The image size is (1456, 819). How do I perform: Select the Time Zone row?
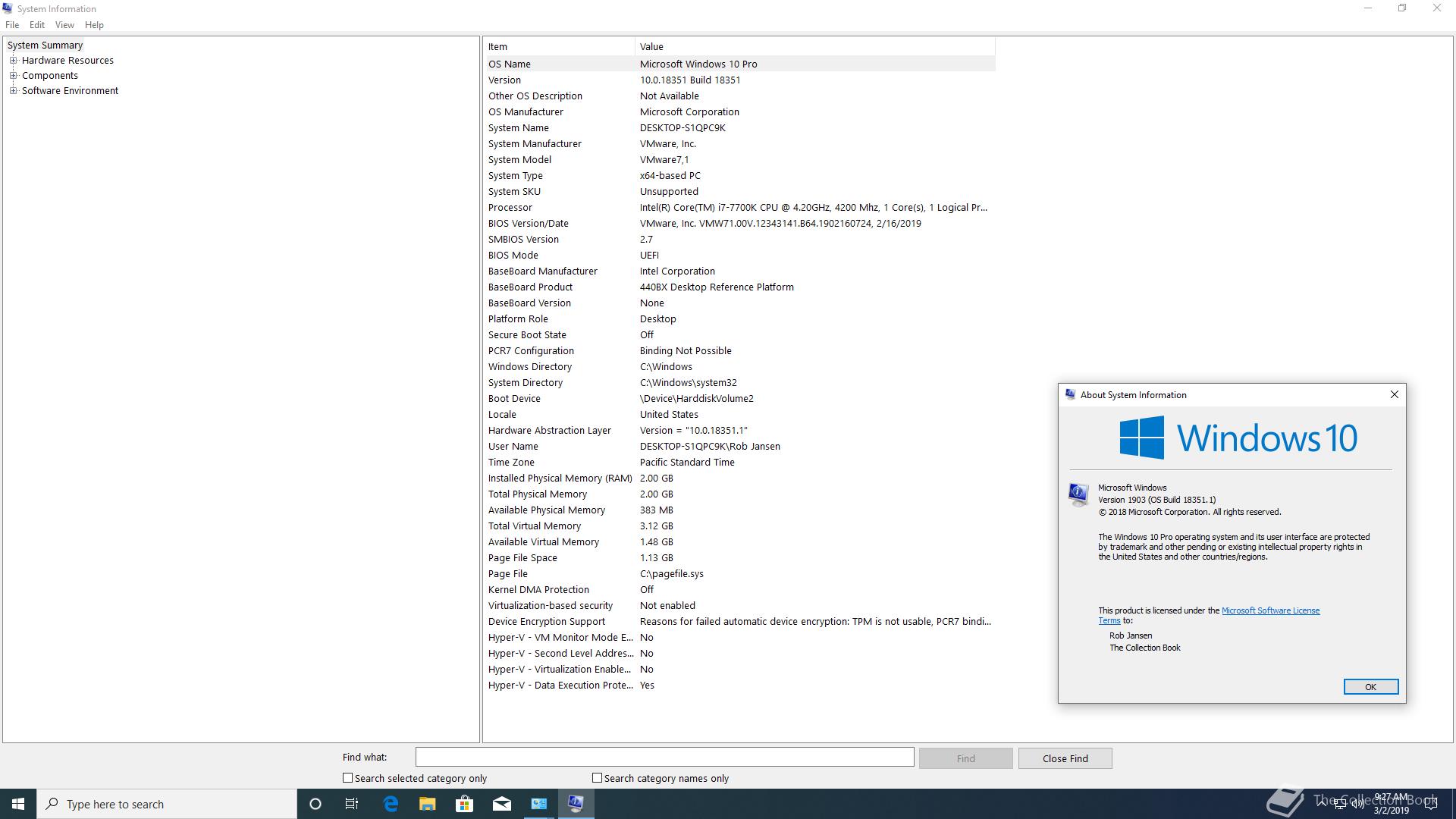740,462
